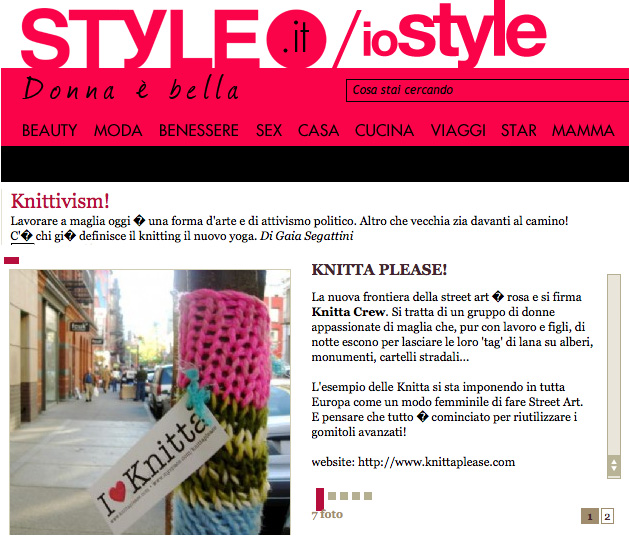Go to the VIAGGI section

458,130
